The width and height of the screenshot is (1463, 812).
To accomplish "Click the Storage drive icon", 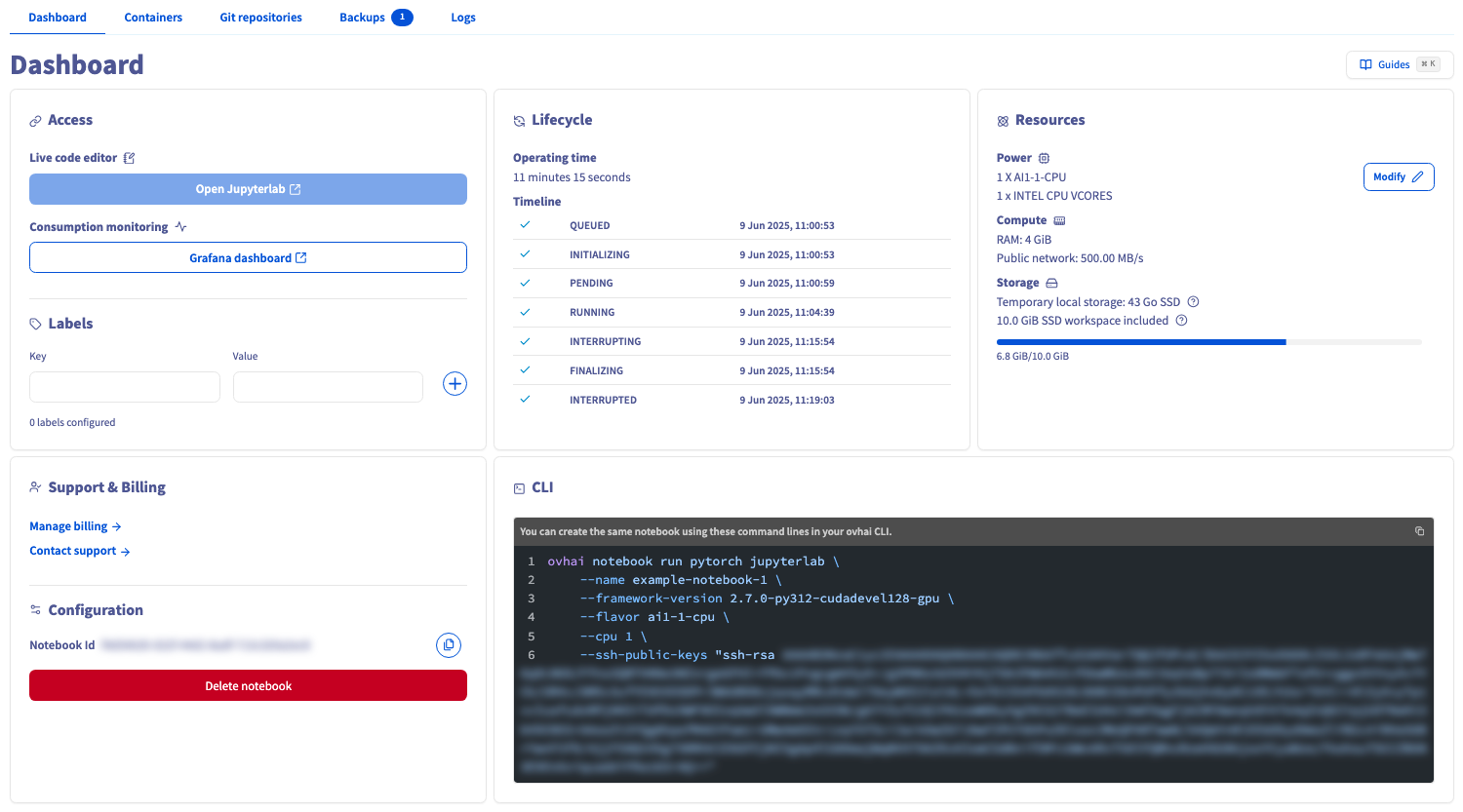I will (x=1051, y=283).
